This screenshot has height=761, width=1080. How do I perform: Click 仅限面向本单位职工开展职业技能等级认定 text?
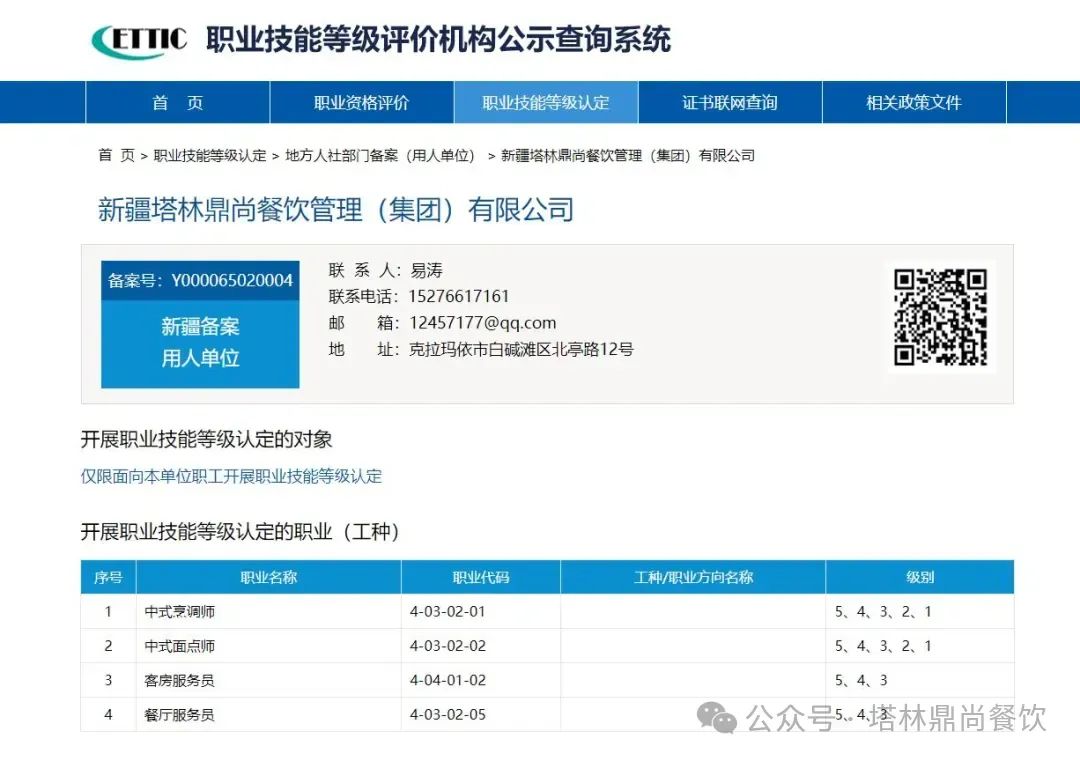pos(231,476)
